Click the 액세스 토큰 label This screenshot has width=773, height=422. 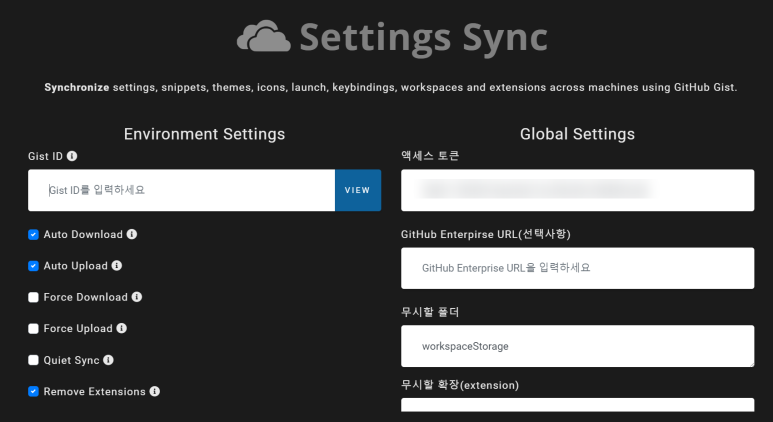(430, 156)
